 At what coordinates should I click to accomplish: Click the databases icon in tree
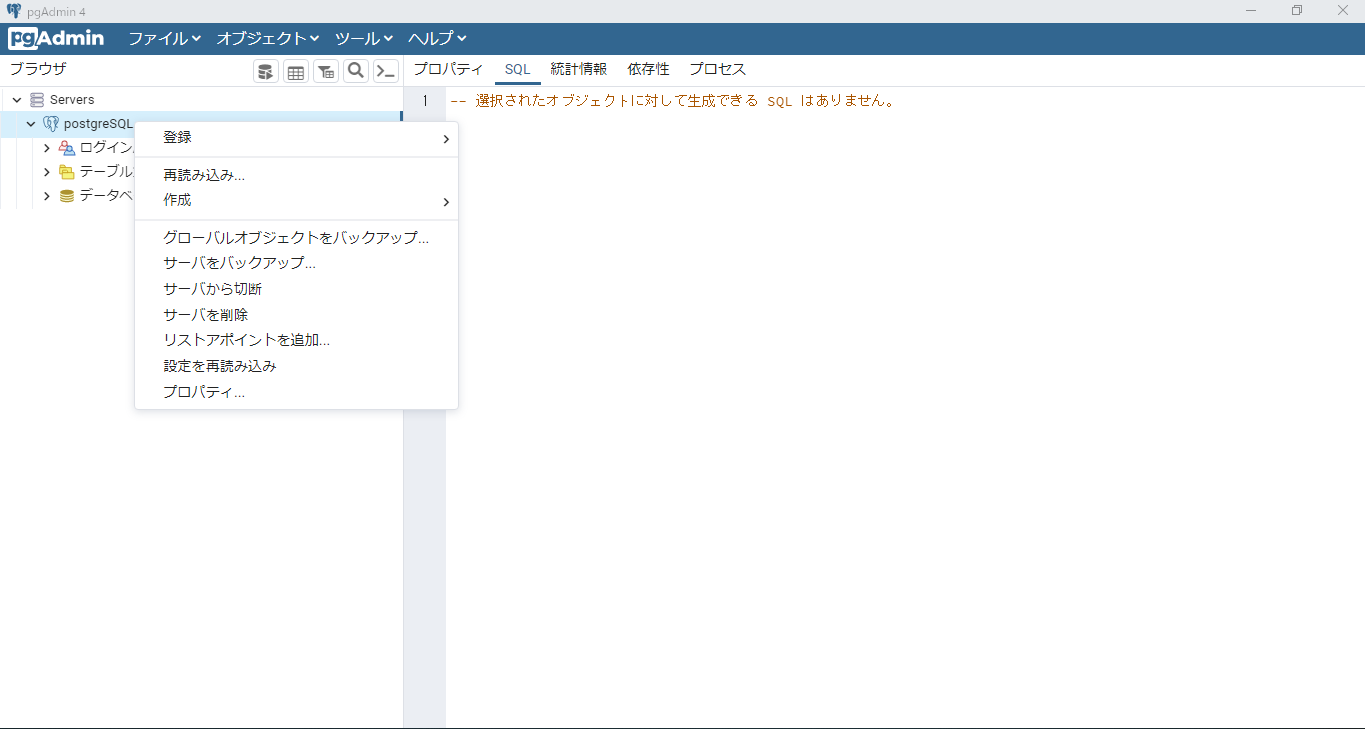[67, 196]
